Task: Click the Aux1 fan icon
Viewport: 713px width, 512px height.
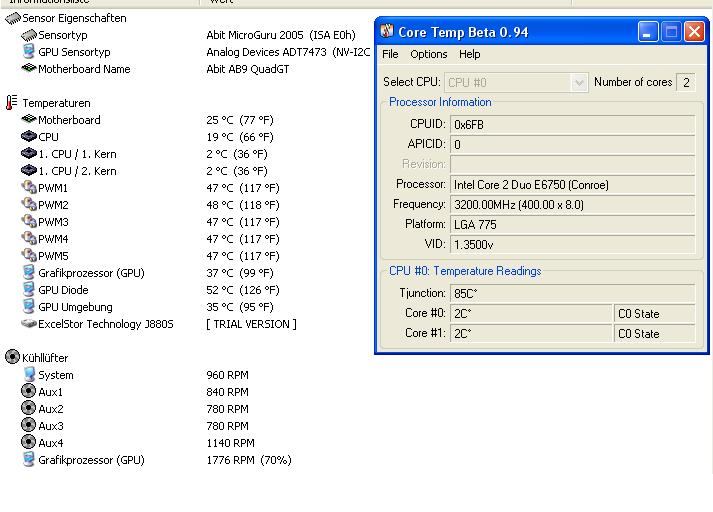Action: (28, 391)
